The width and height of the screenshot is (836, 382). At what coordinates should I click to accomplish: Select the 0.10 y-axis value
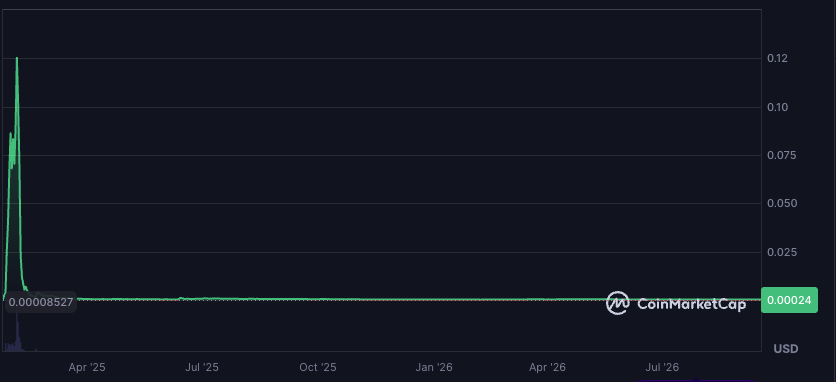pyautogui.click(x=778, y=107)
